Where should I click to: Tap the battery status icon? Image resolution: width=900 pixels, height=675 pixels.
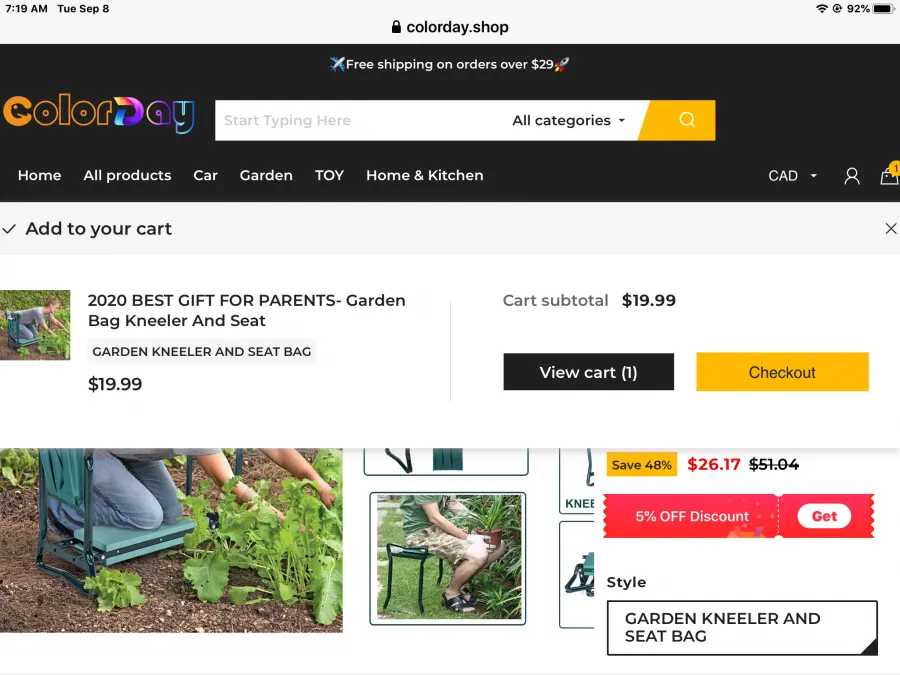click(x=883, y=9)
